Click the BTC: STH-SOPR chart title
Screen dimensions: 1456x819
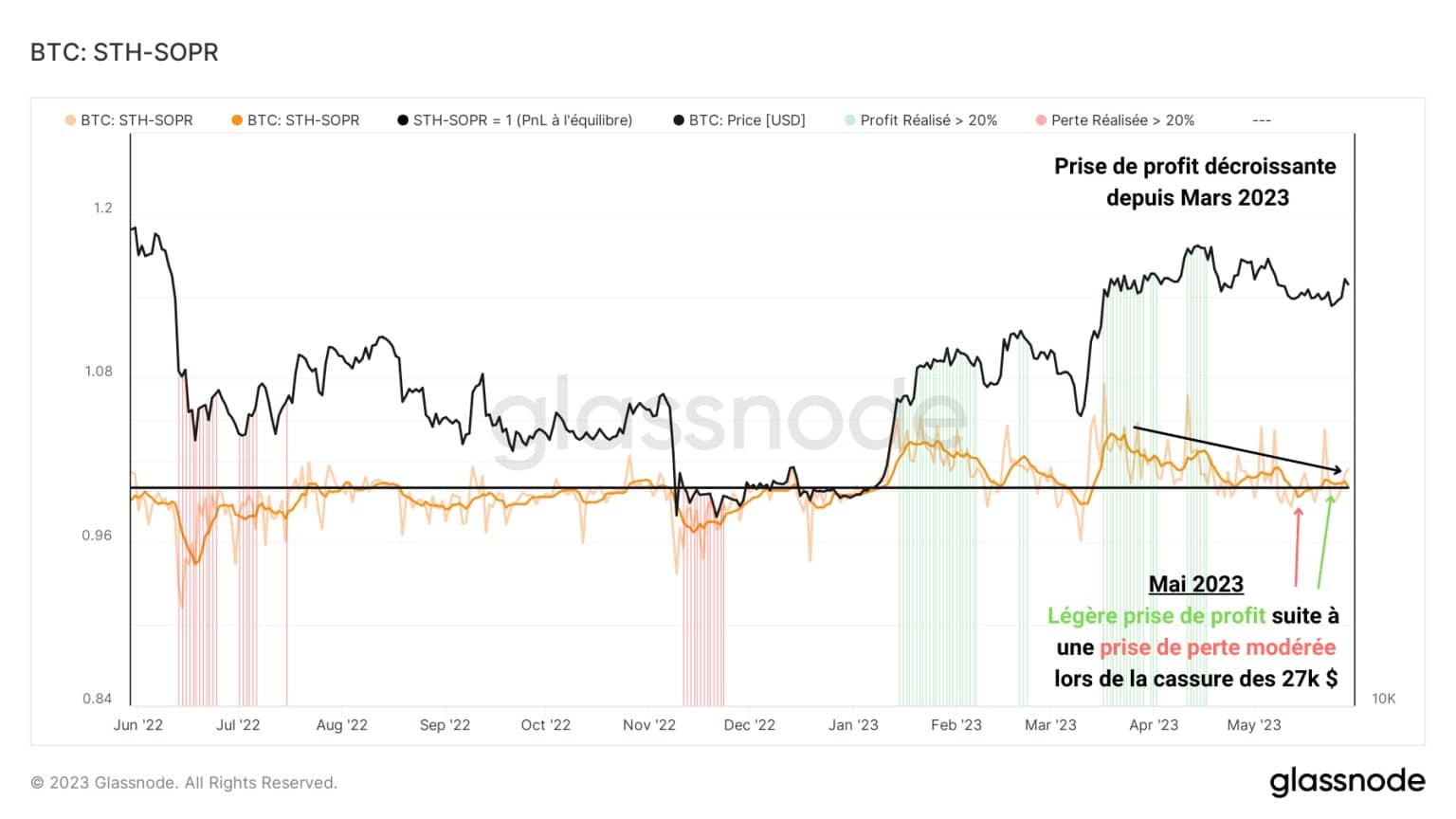124,52
